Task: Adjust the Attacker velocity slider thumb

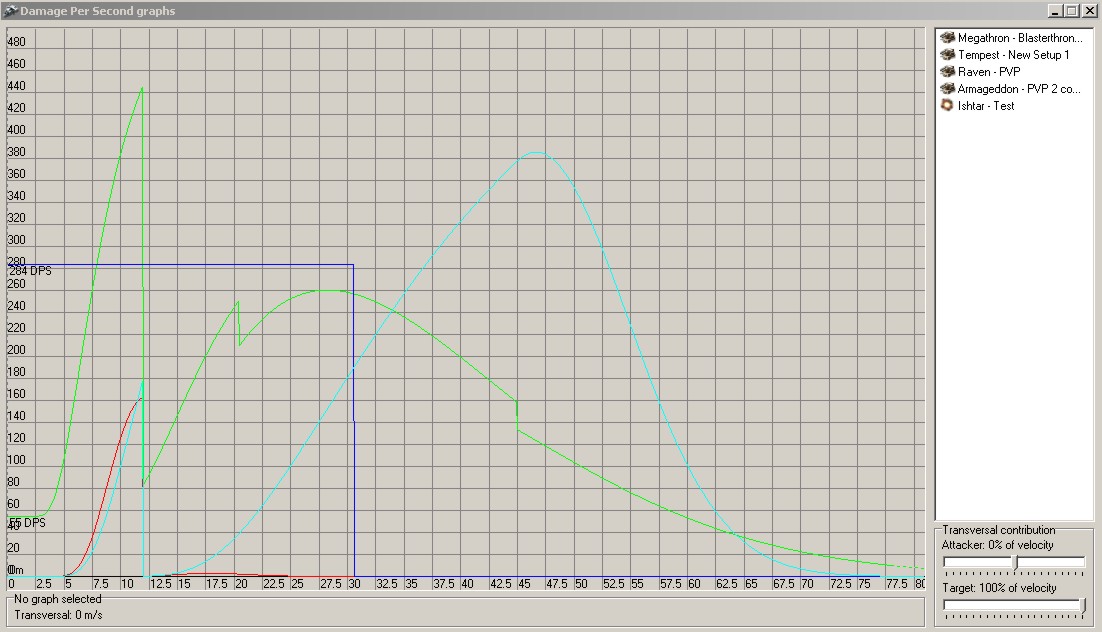Action: click(x=1015, y=562)
